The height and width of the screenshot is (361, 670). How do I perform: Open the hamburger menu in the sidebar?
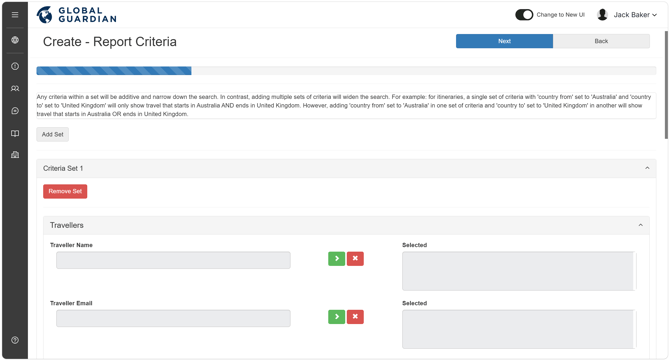[15, 15]
